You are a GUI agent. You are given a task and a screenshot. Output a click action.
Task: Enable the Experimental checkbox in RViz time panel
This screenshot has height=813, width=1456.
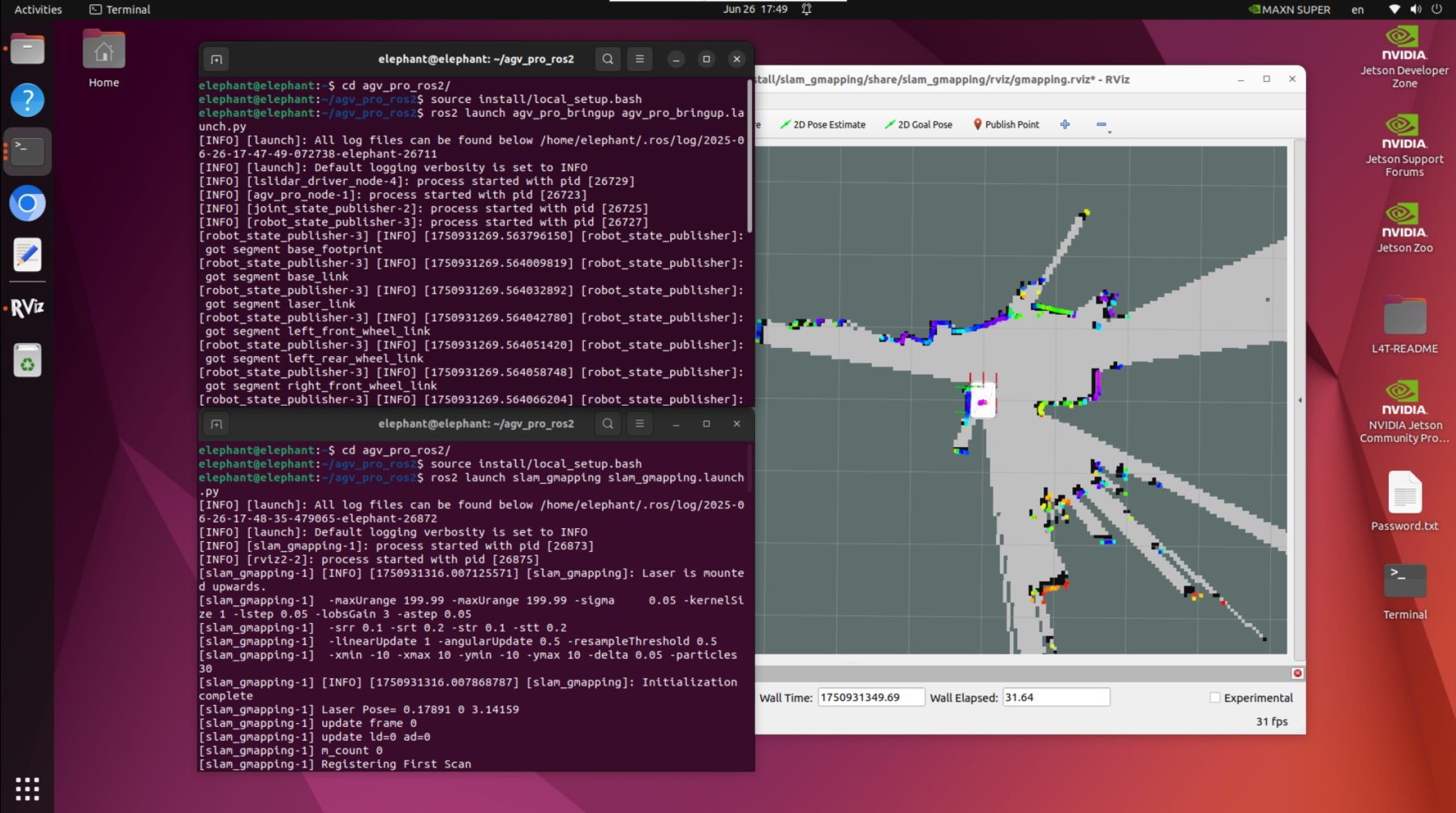[1215, 698]
